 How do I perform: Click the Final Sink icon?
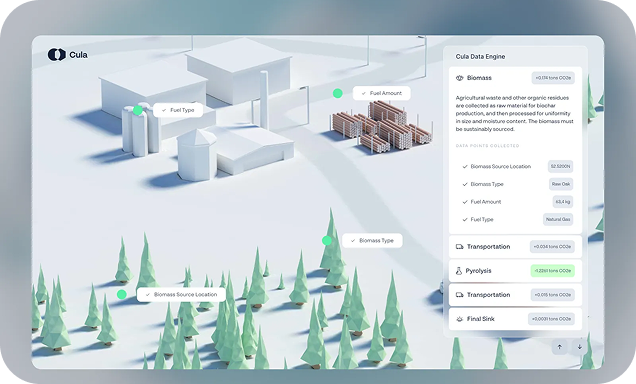pyautogui.click(x=460, y=319)
